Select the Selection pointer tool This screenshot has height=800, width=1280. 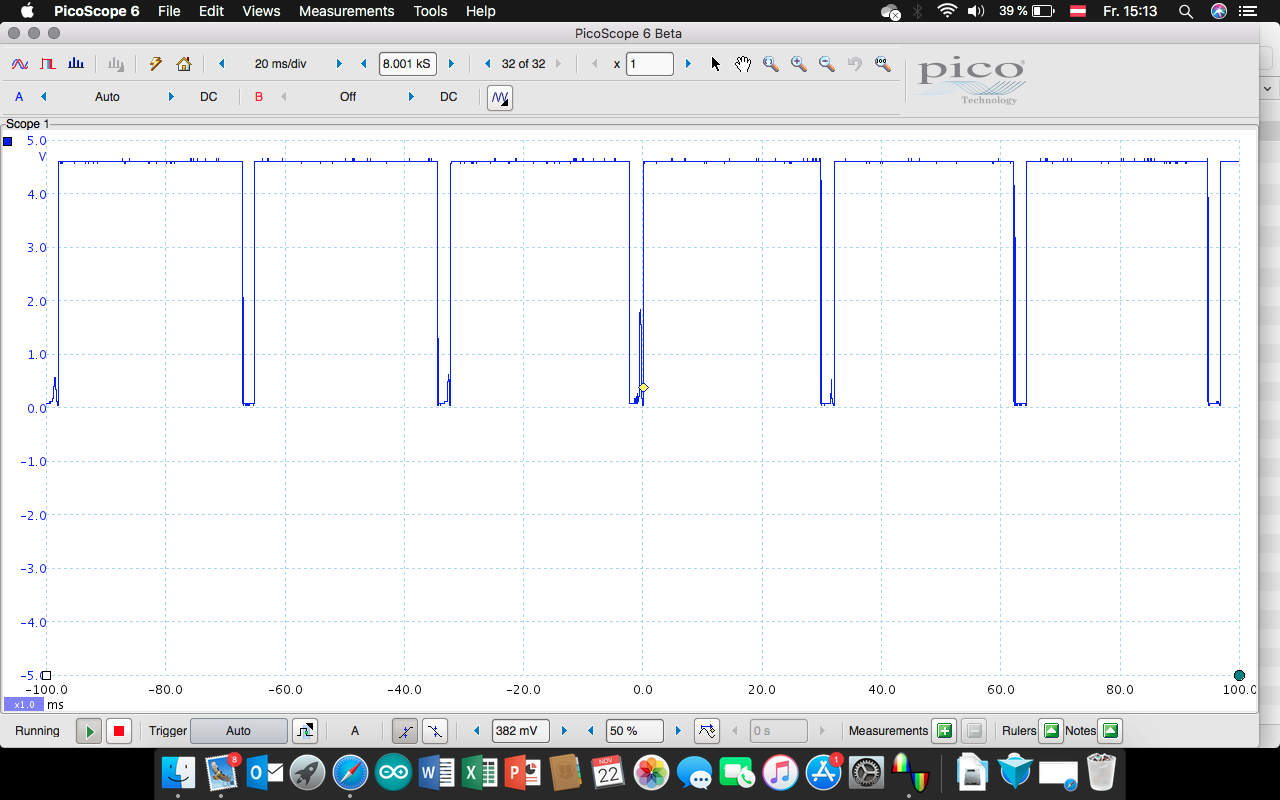click(x=716, y=64)
